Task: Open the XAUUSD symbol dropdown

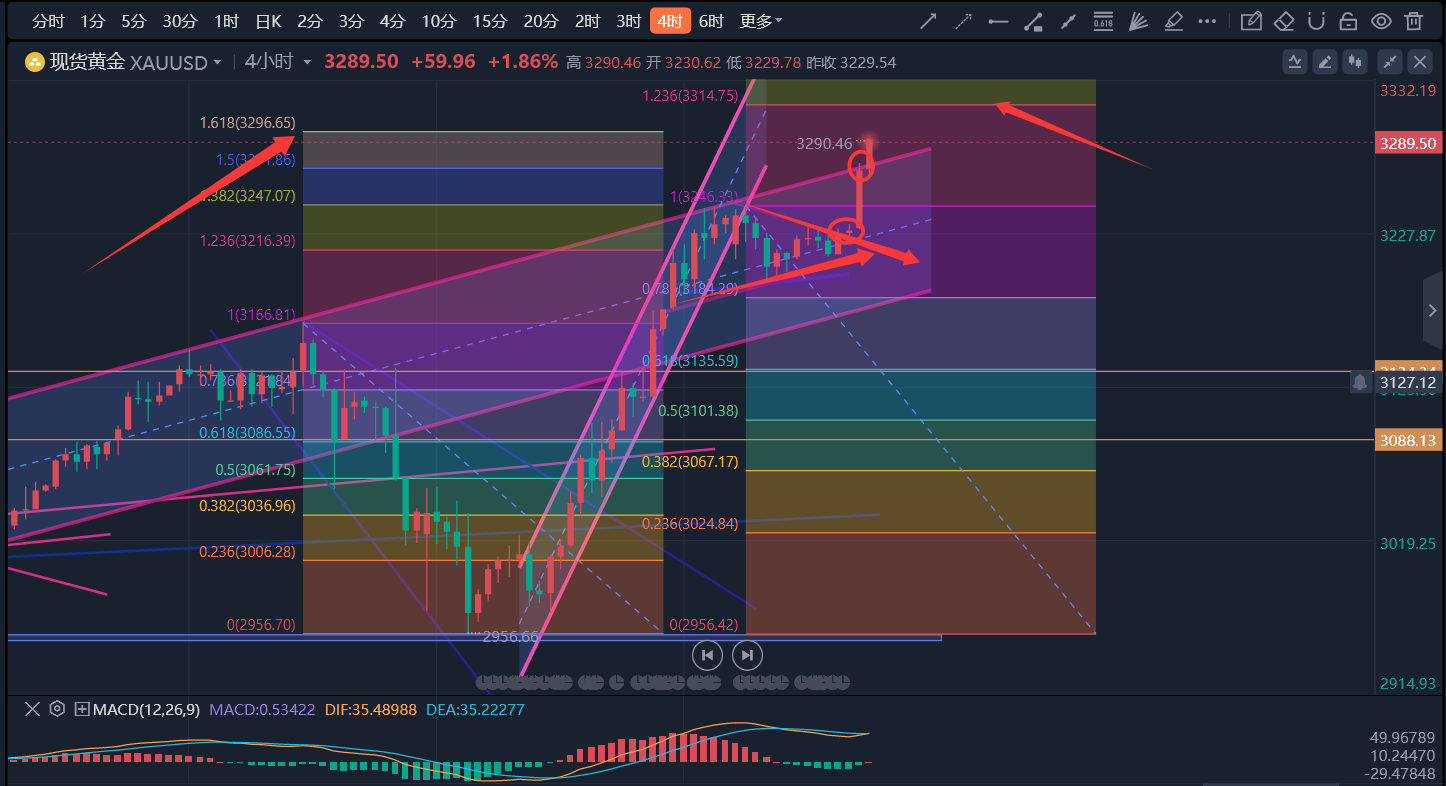Action: click(215, 62)
